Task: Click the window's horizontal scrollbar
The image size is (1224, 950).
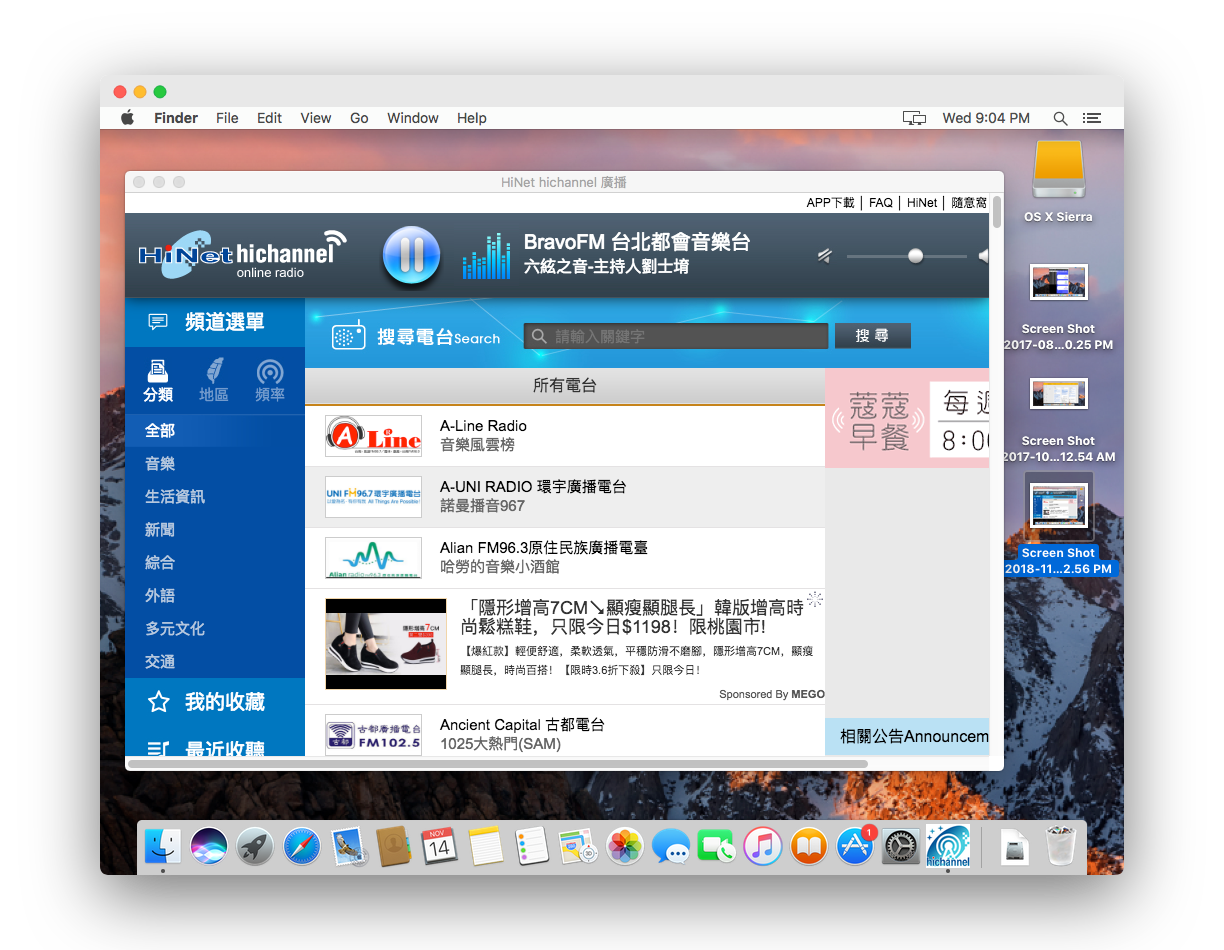Action: click(x=499, y=764)
